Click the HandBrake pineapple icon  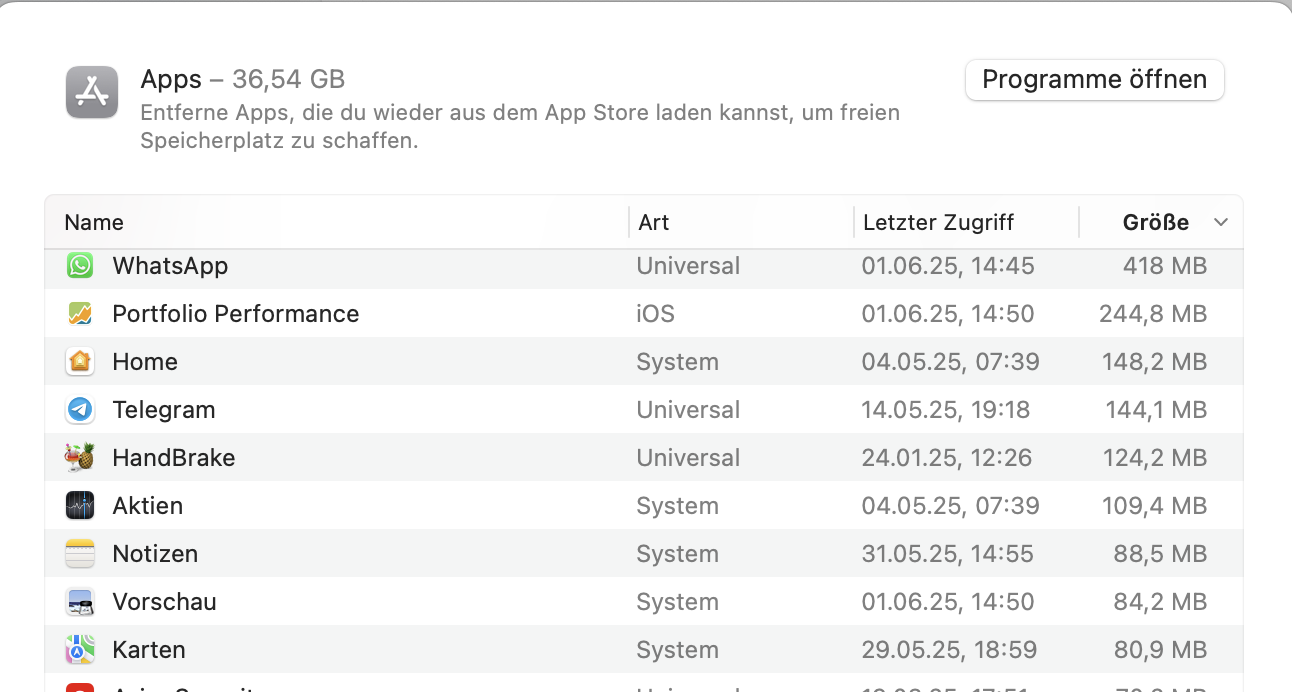[x=80, y=458]
